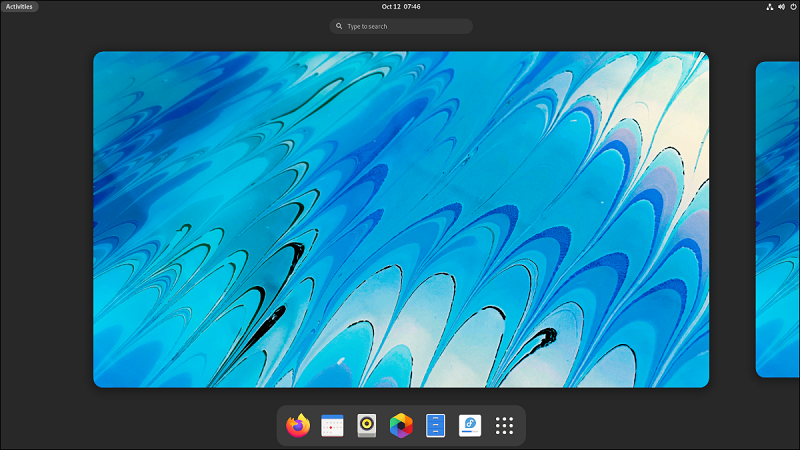Click the magnifier icon in the search bar
The width and height of the screenshot is (800, 450).
(x=339, y=26)
